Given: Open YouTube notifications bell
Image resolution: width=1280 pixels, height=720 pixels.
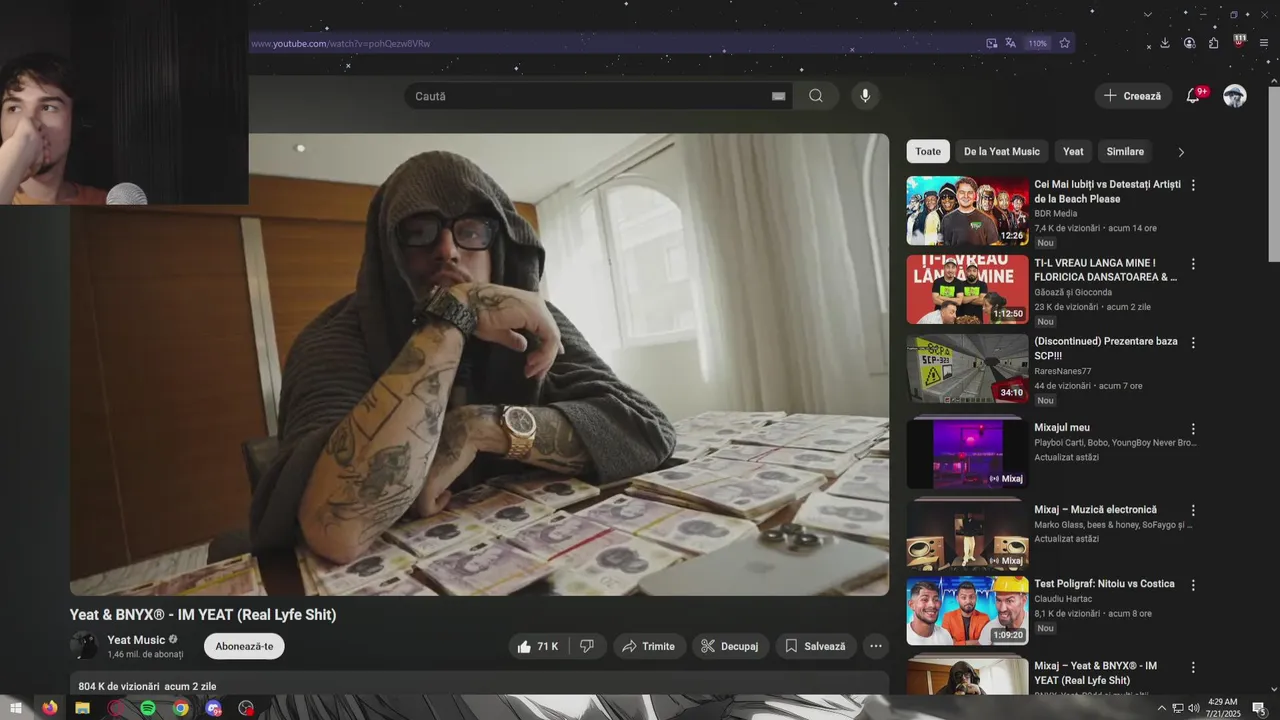Looking at the screenshot, I should coord(1193,96).
